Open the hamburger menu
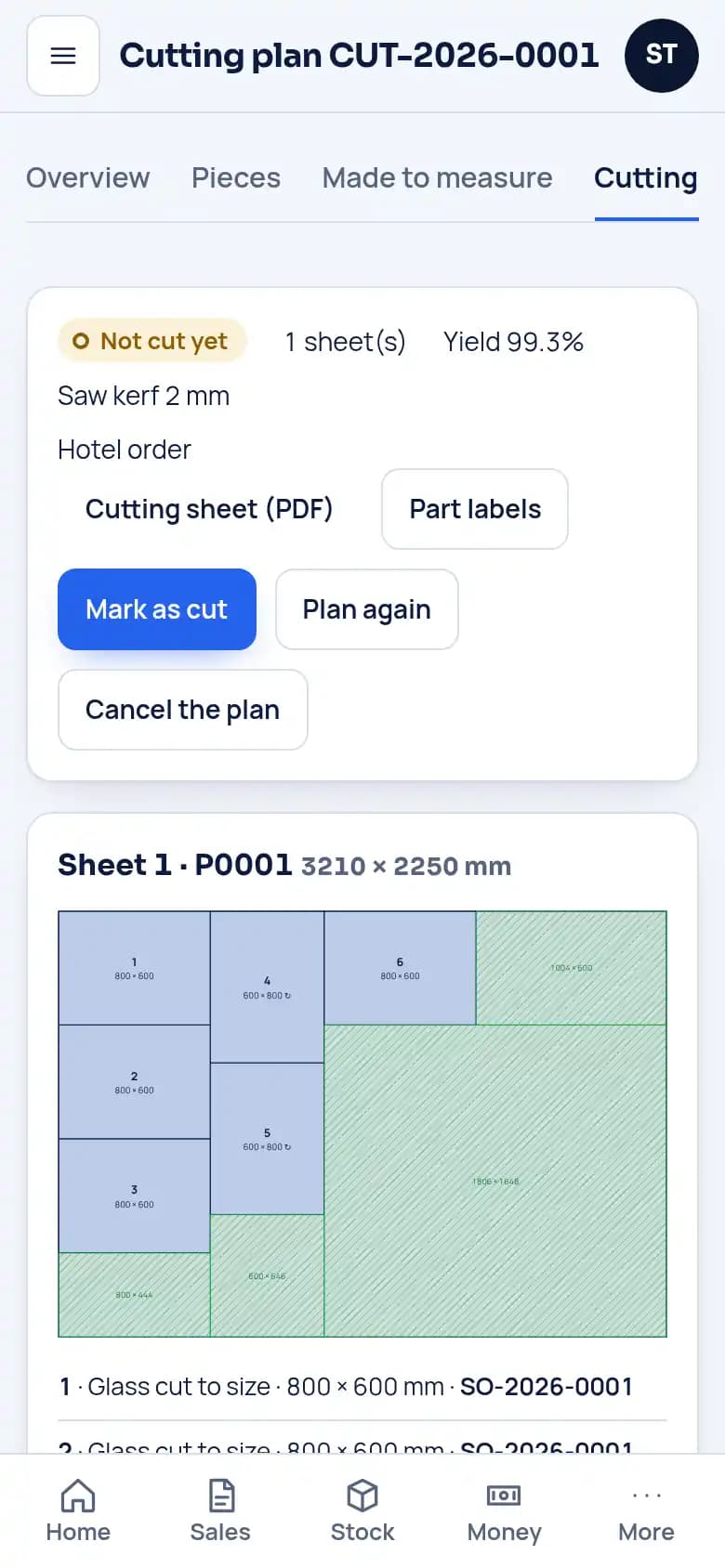Image resolution: width=725 pixels, height=1568 pixels. click(x=63, y=56)
